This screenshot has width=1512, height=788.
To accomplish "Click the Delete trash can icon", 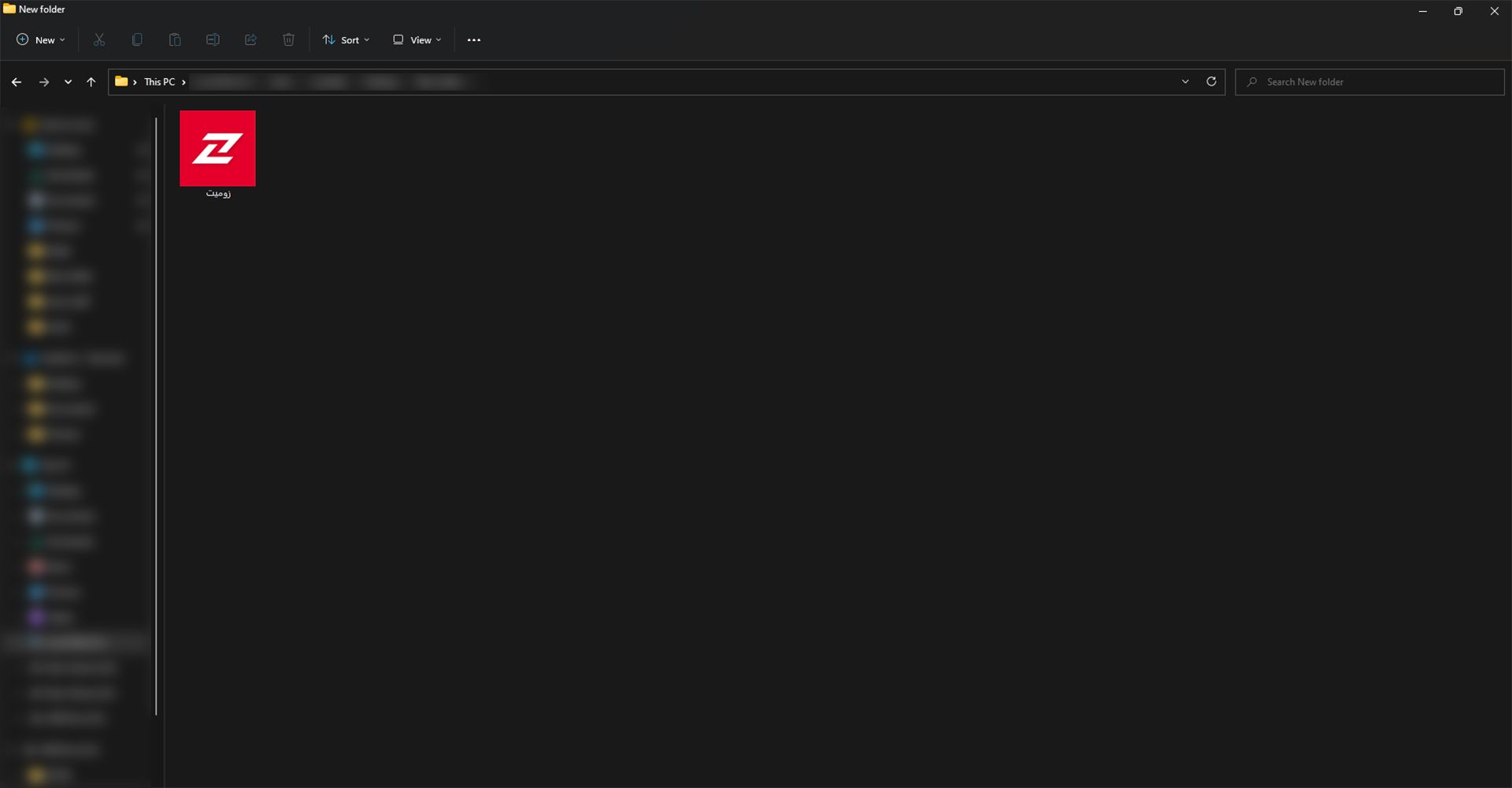I will [x=288, y=40].
